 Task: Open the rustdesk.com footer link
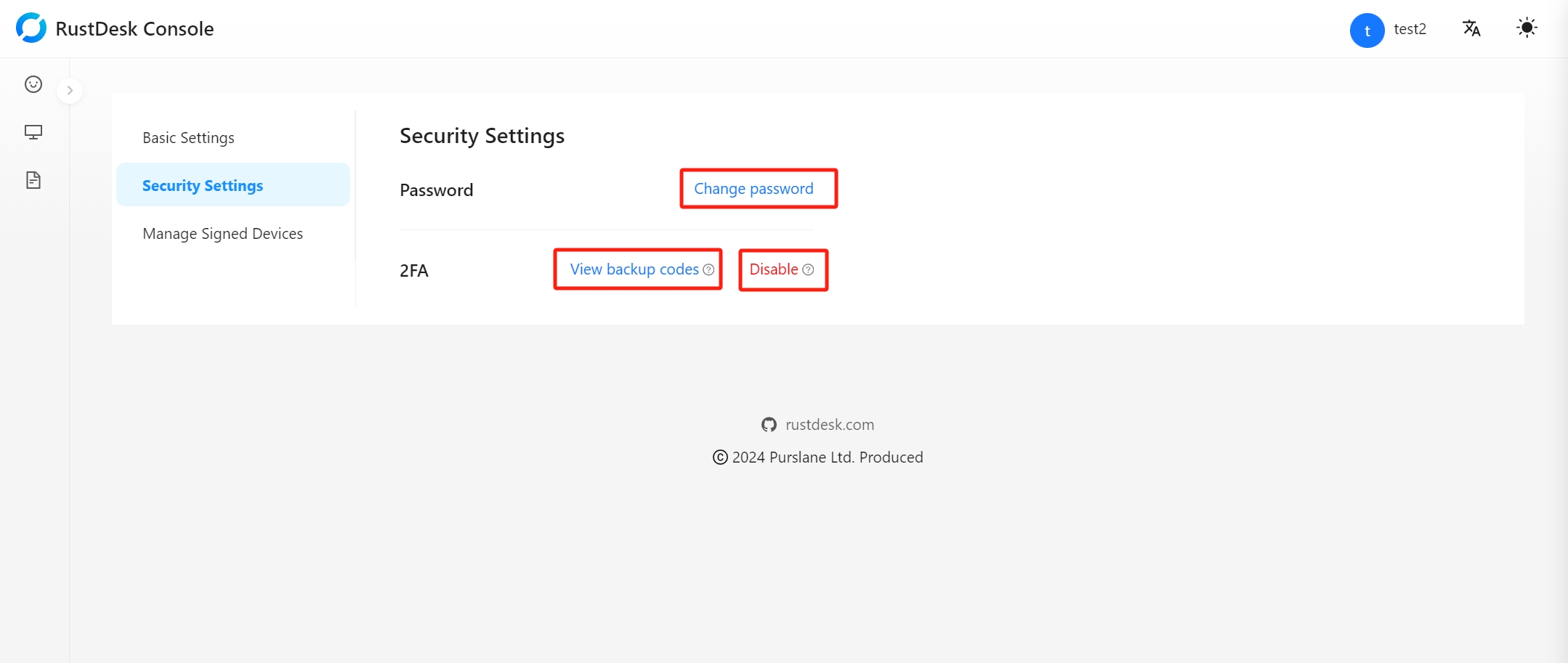(x=830, y=425)
